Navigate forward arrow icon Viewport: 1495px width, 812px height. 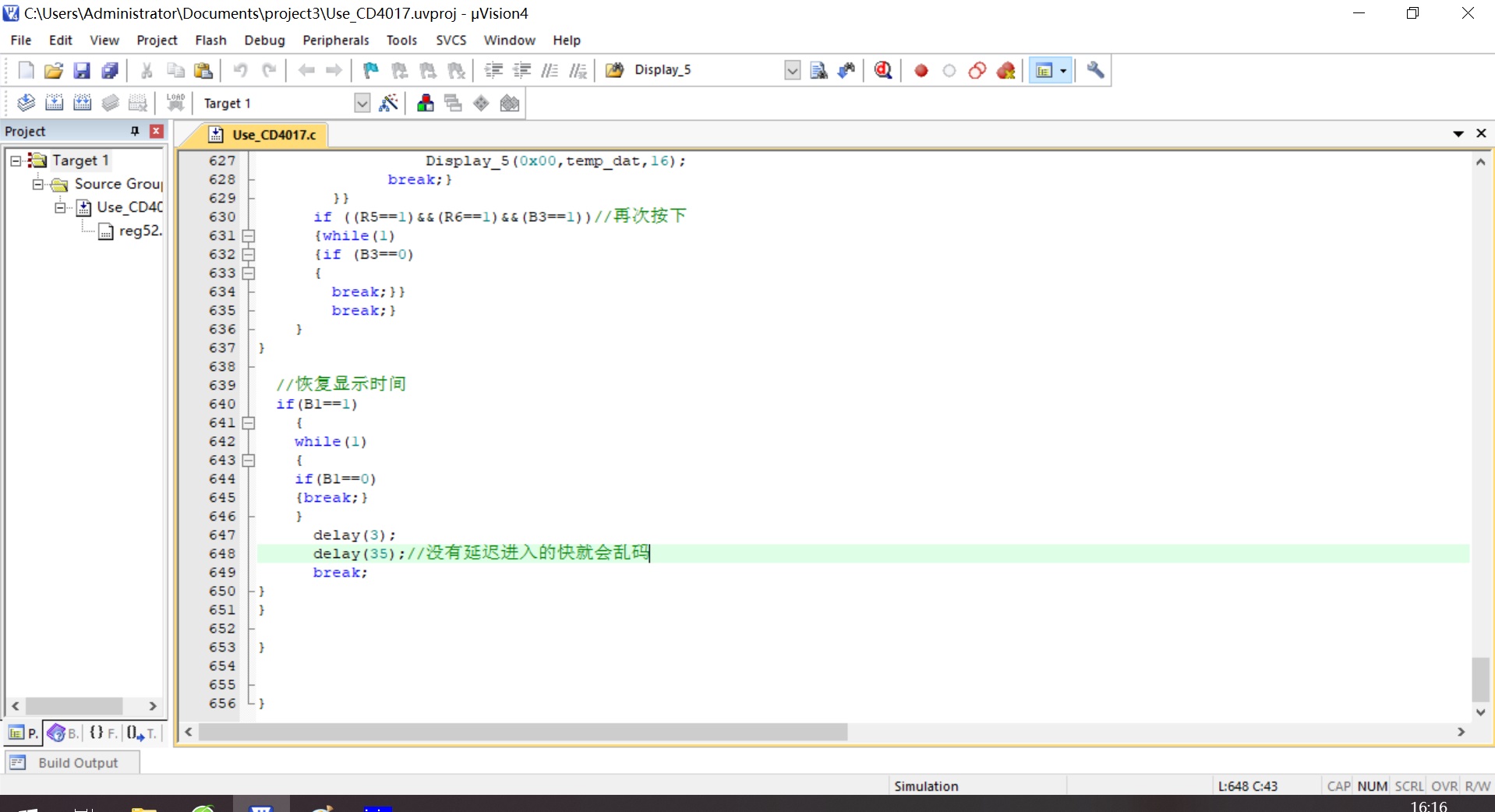tap(334, 70)
